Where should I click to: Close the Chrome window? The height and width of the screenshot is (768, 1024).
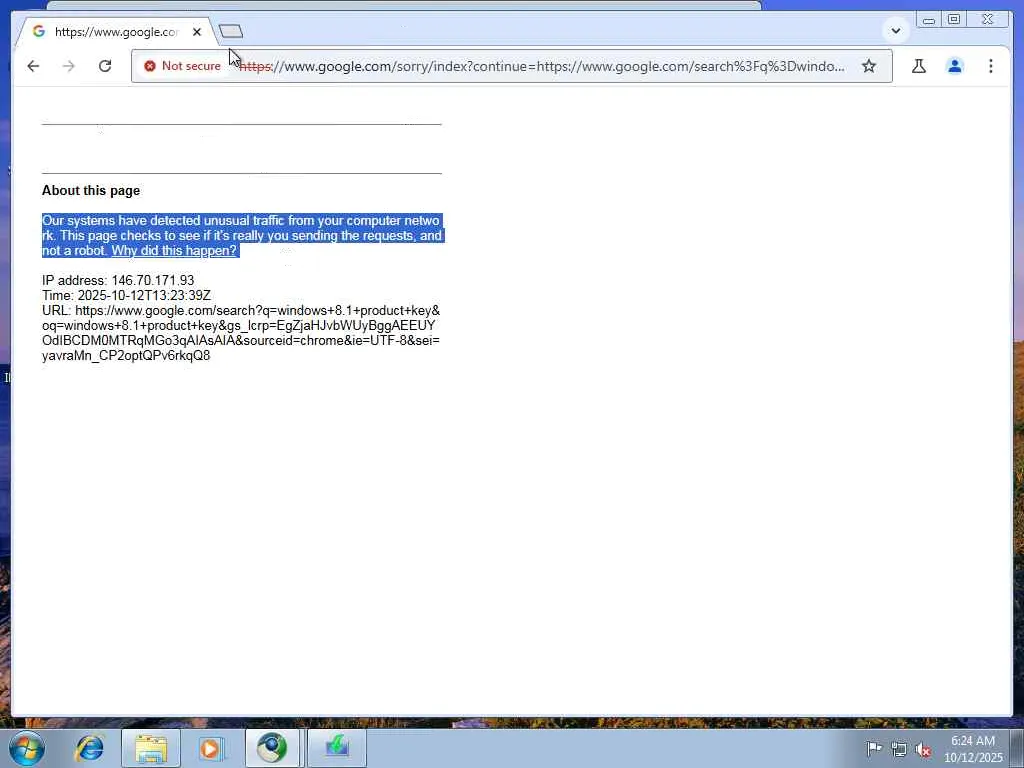pyautogui.click(x=988, y=20)
